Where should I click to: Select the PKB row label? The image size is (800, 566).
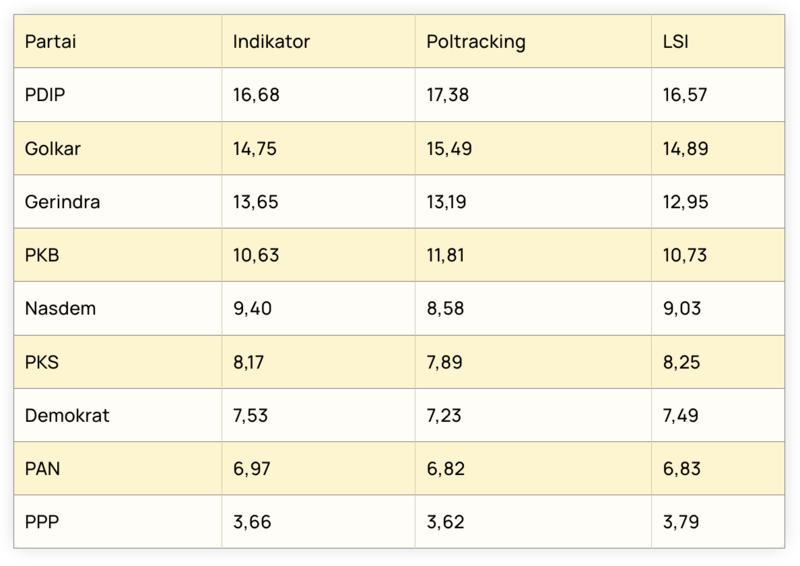(43, 255)
